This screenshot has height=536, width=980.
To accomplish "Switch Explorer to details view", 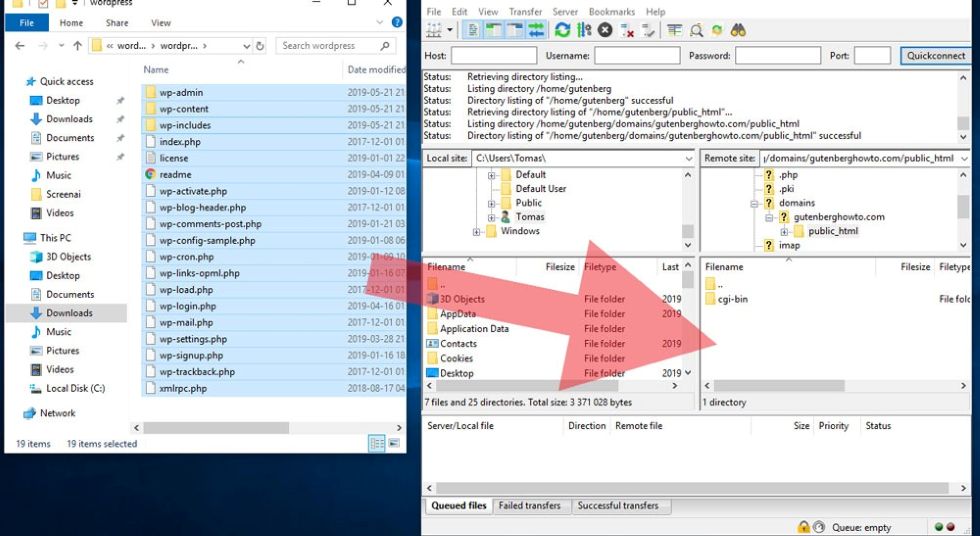I will point(377,444).
